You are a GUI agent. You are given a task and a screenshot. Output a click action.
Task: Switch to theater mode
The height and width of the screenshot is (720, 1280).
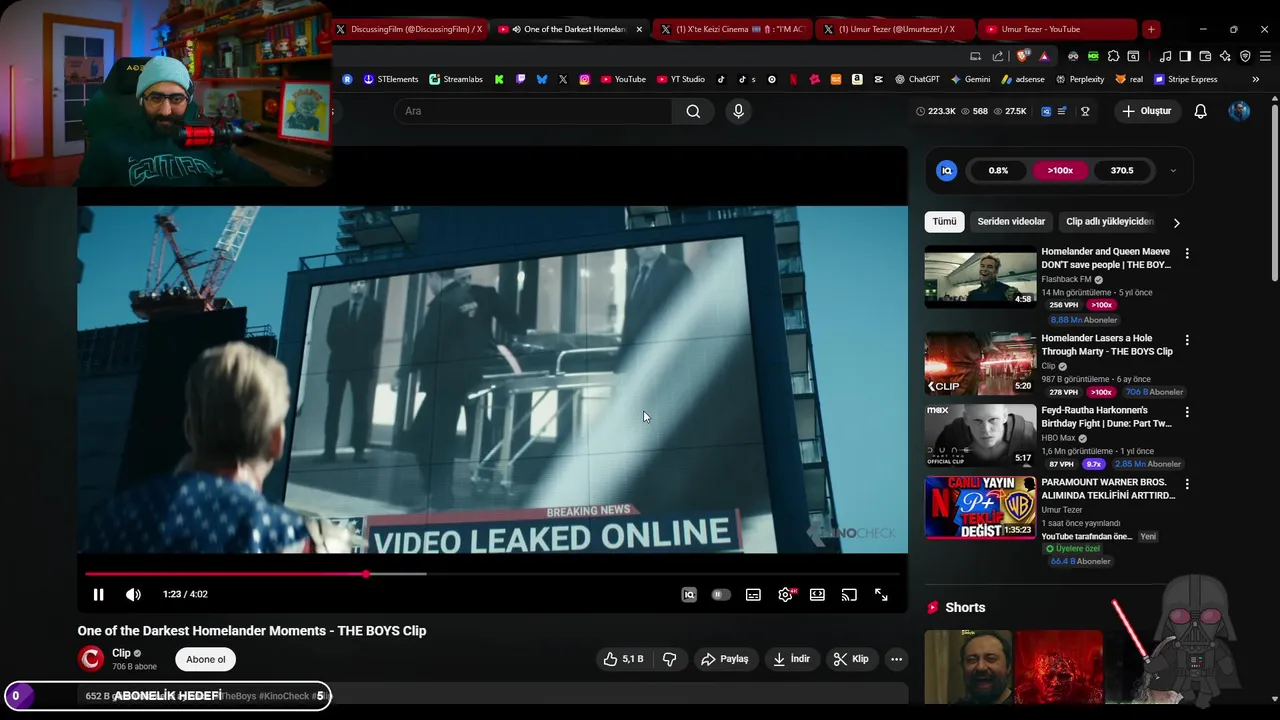pyautogui.click(x=817, y=594)
